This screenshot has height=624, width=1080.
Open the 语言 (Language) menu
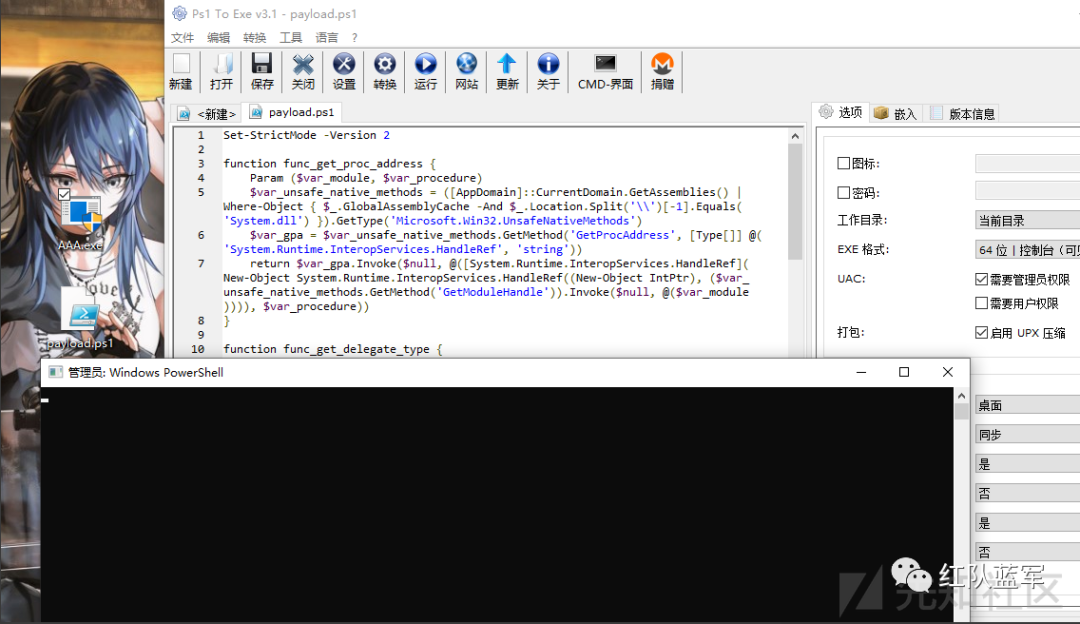326,38
